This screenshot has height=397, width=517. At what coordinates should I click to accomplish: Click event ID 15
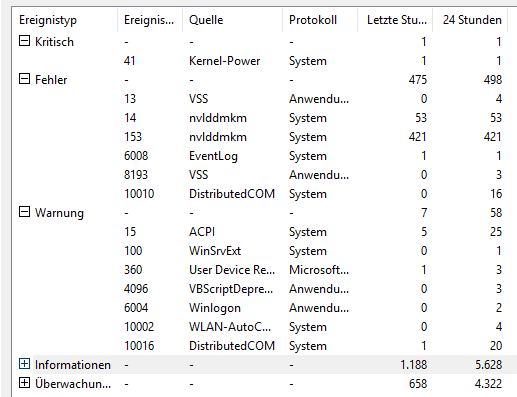click(x=130, y=232)
